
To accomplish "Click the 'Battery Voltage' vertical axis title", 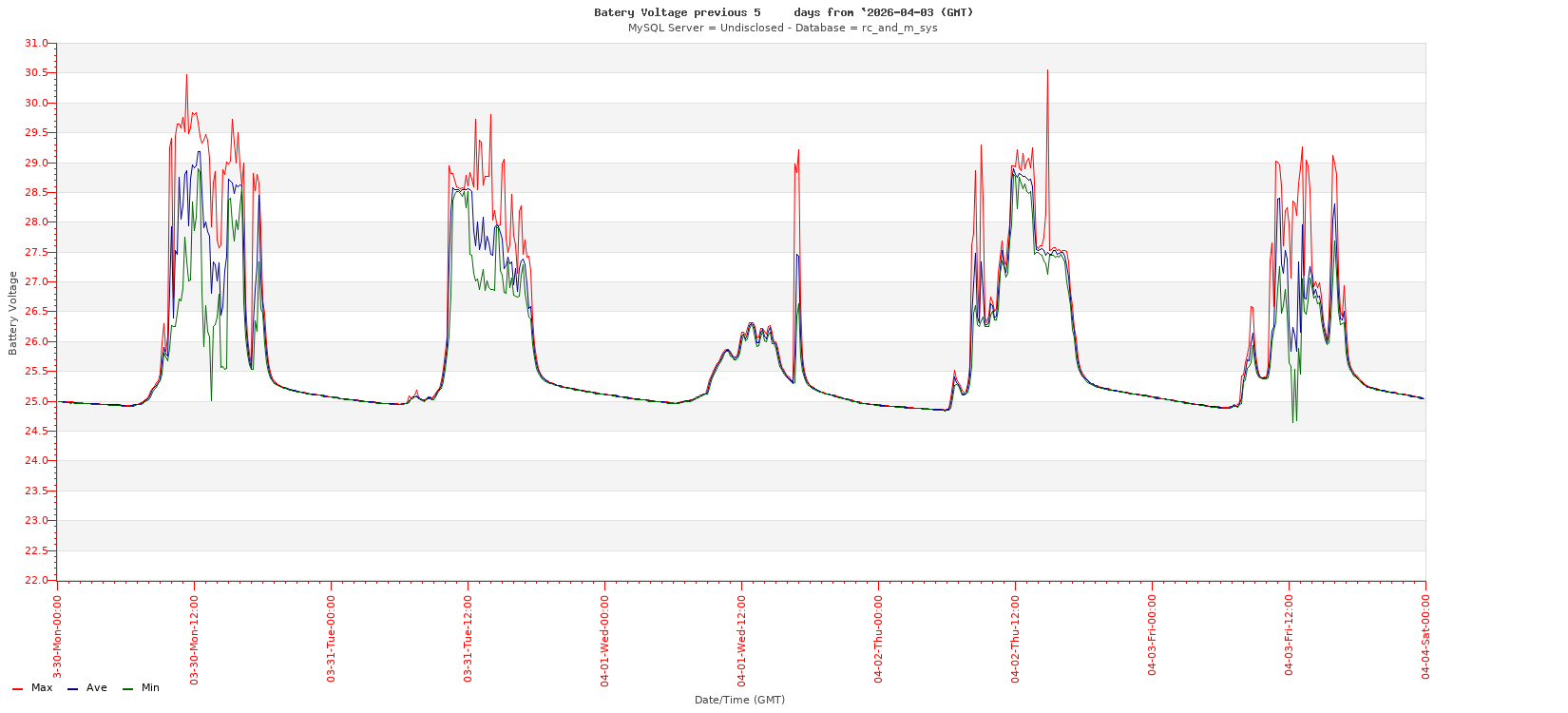I will pyautogui.click(x=13, y=313).
